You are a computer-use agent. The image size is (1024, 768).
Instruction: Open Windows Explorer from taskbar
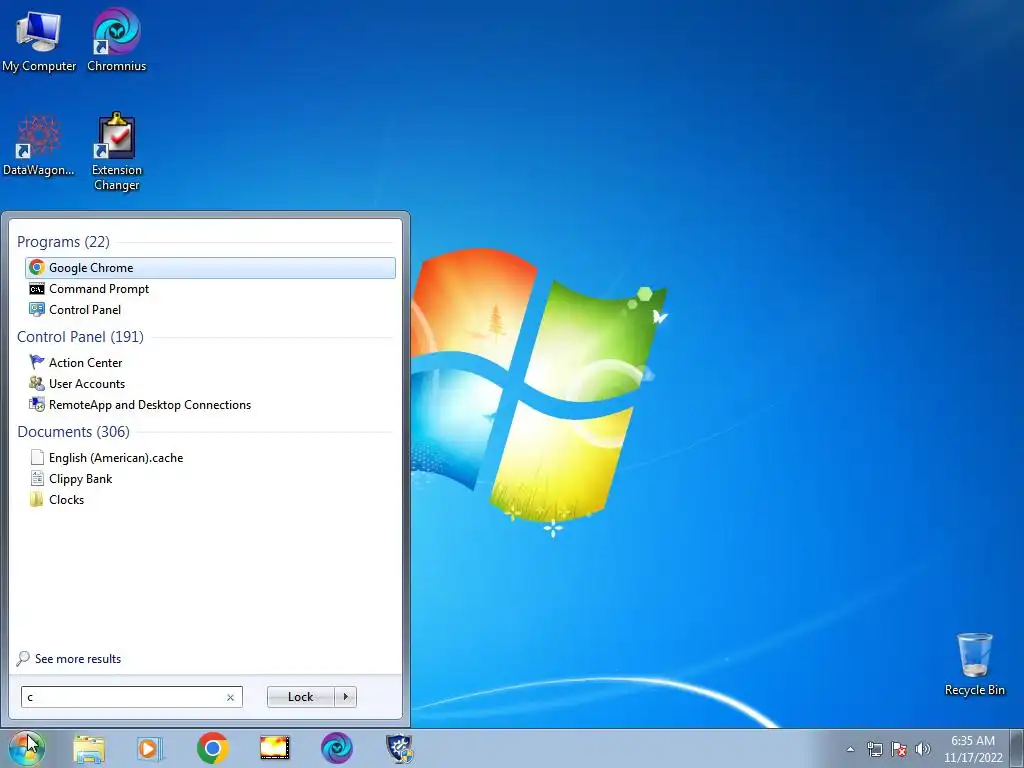click(x=89, y=748)
